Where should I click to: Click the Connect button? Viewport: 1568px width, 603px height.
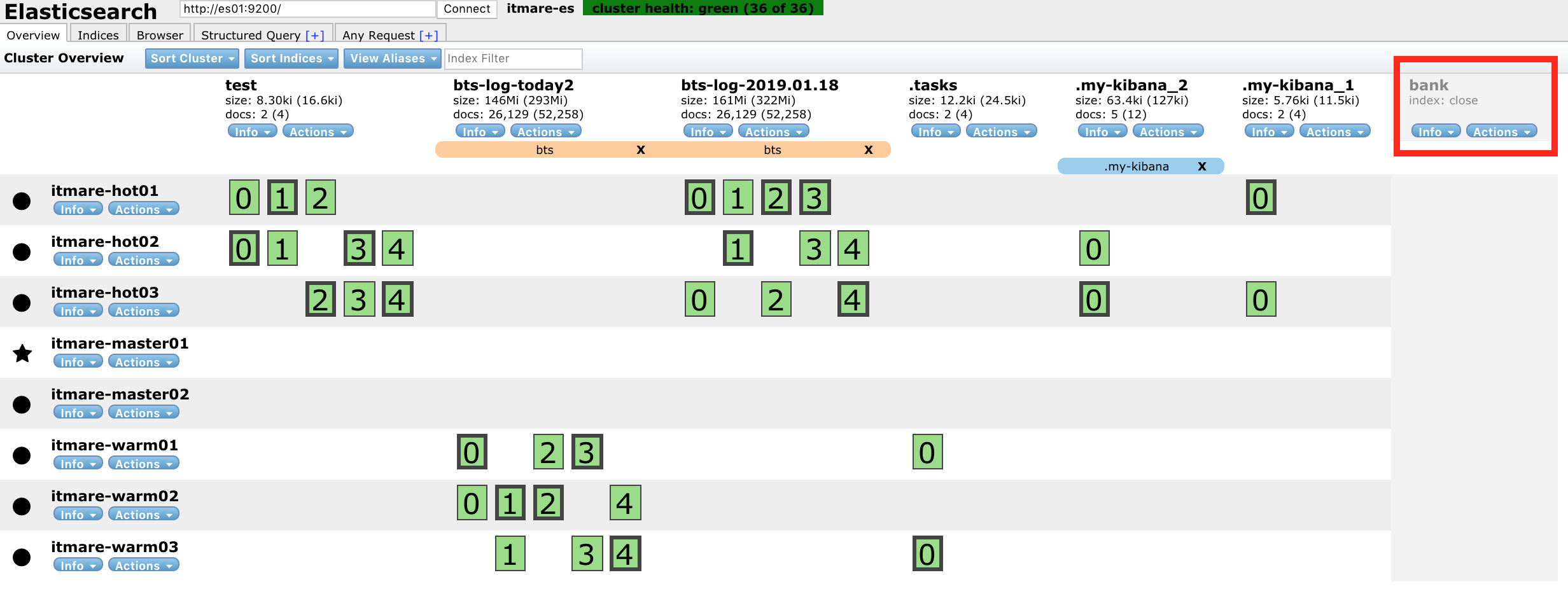pyautogui.click(x=467, y=9)
